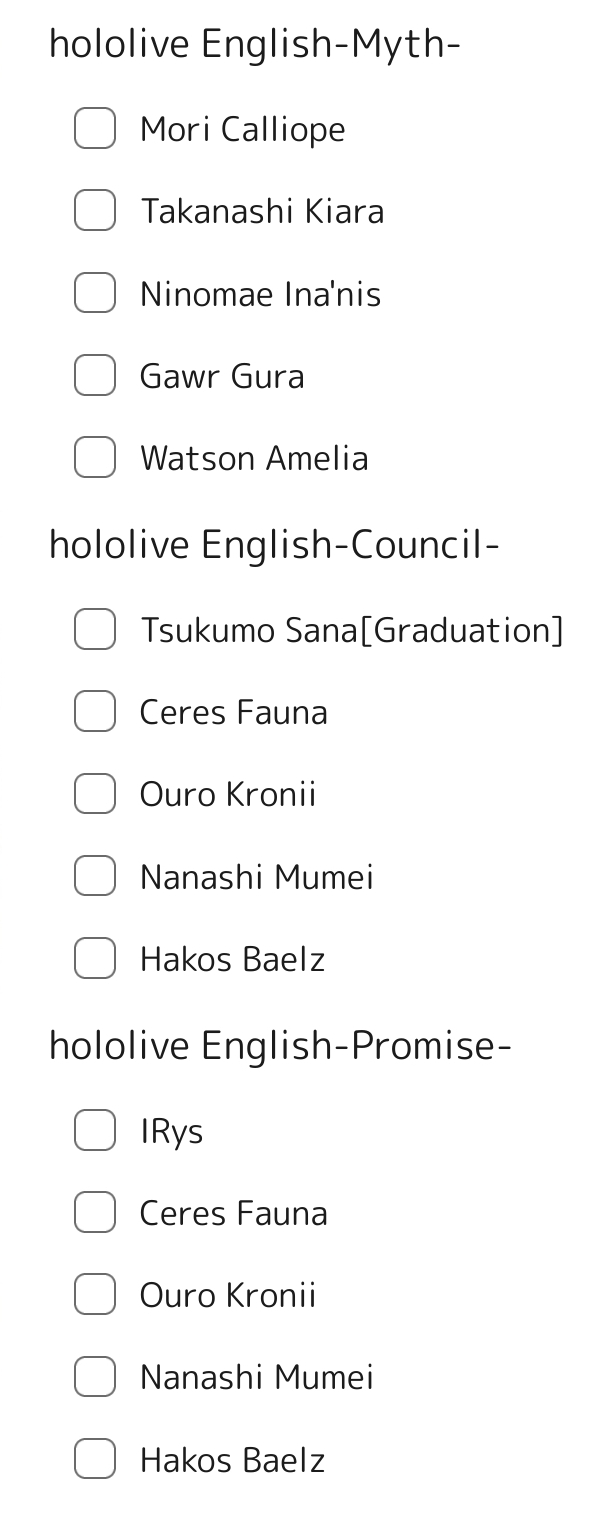Click the Watson Amelia label text
Image resolution: width=600 pixels, height=1517 pixels.
(x=254, y=458)
